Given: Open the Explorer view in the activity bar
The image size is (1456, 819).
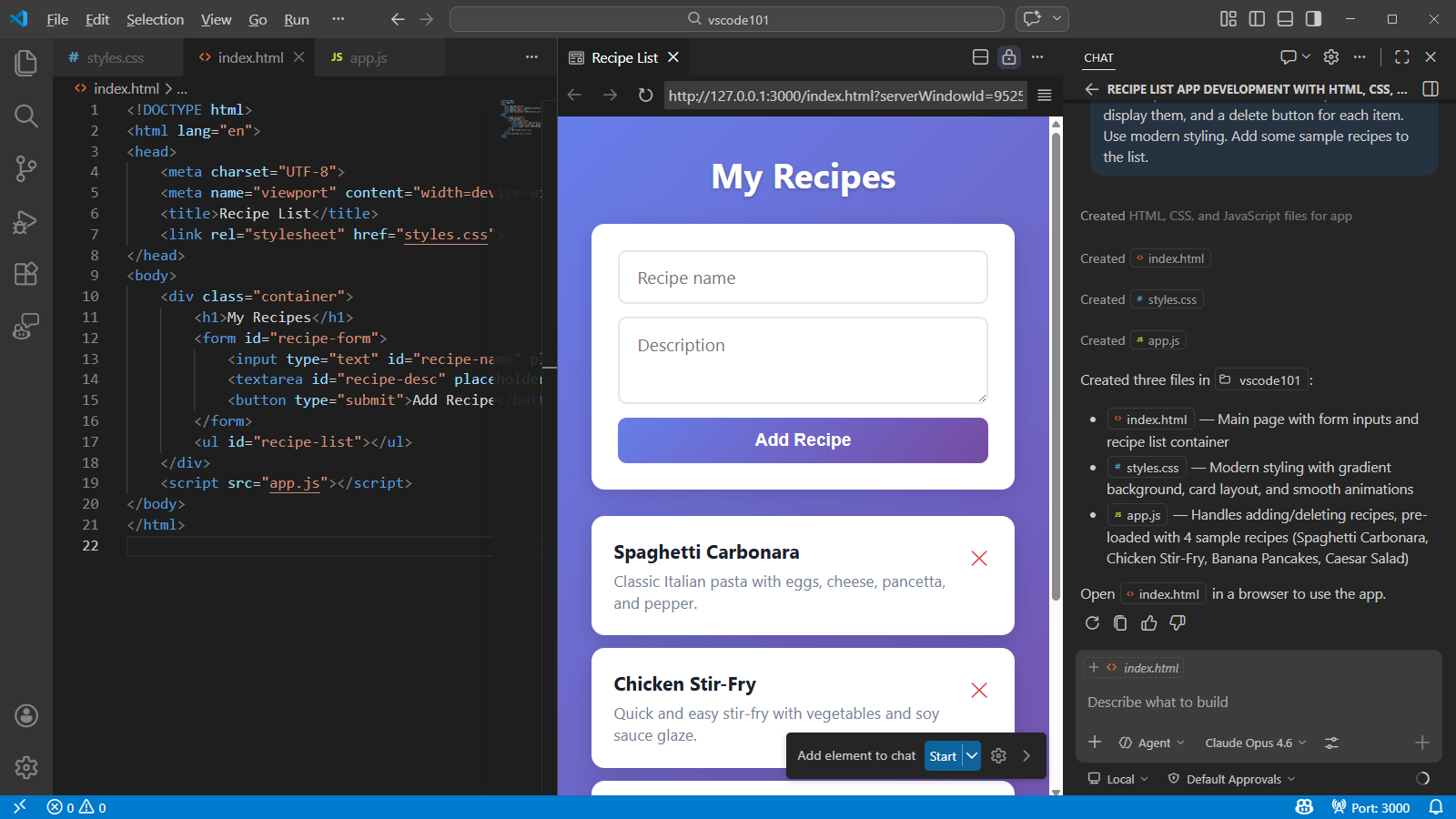Looking at the screenshot, I should [x=25, y=62].
